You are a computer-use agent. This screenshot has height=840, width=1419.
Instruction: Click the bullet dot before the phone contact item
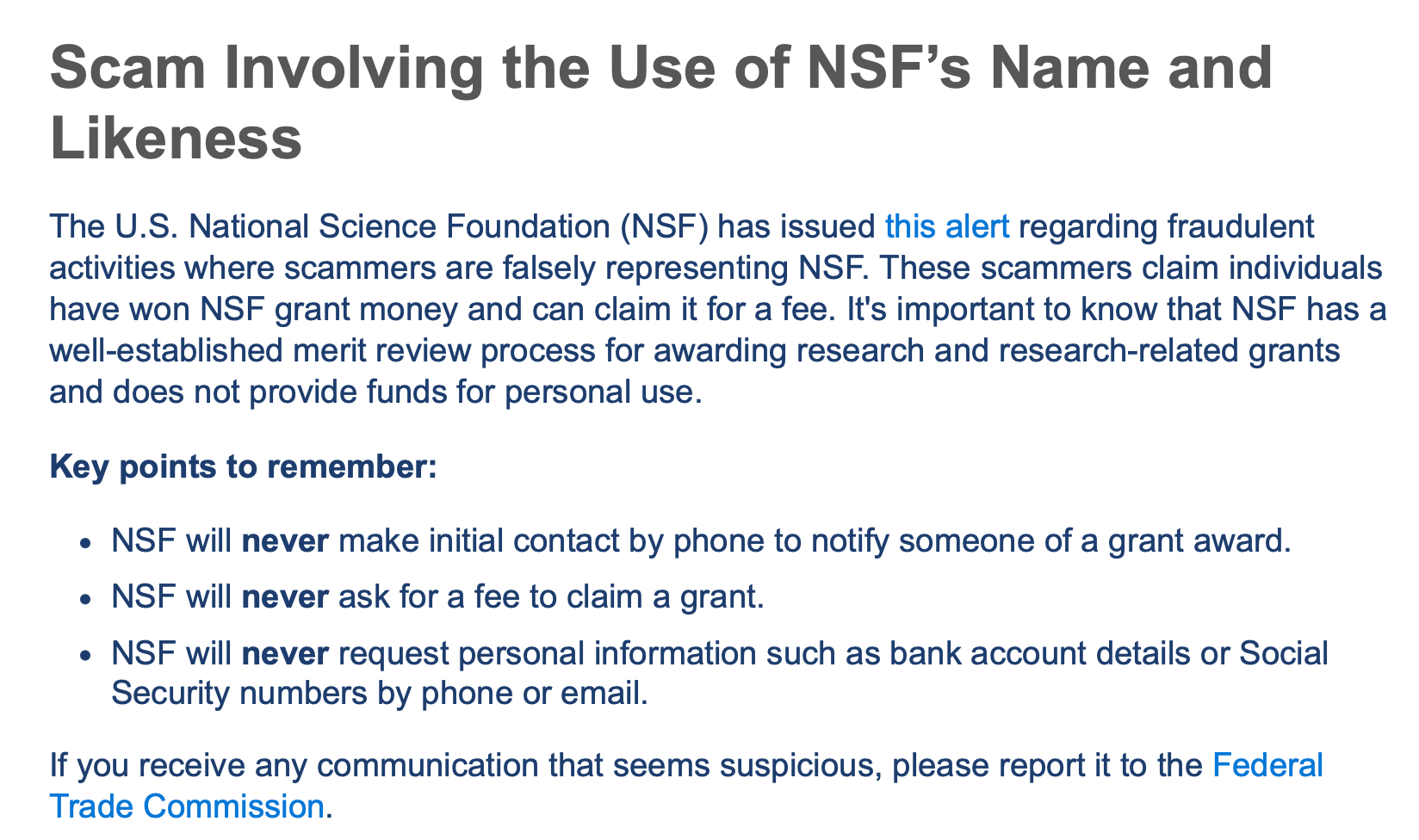[84, 543]
